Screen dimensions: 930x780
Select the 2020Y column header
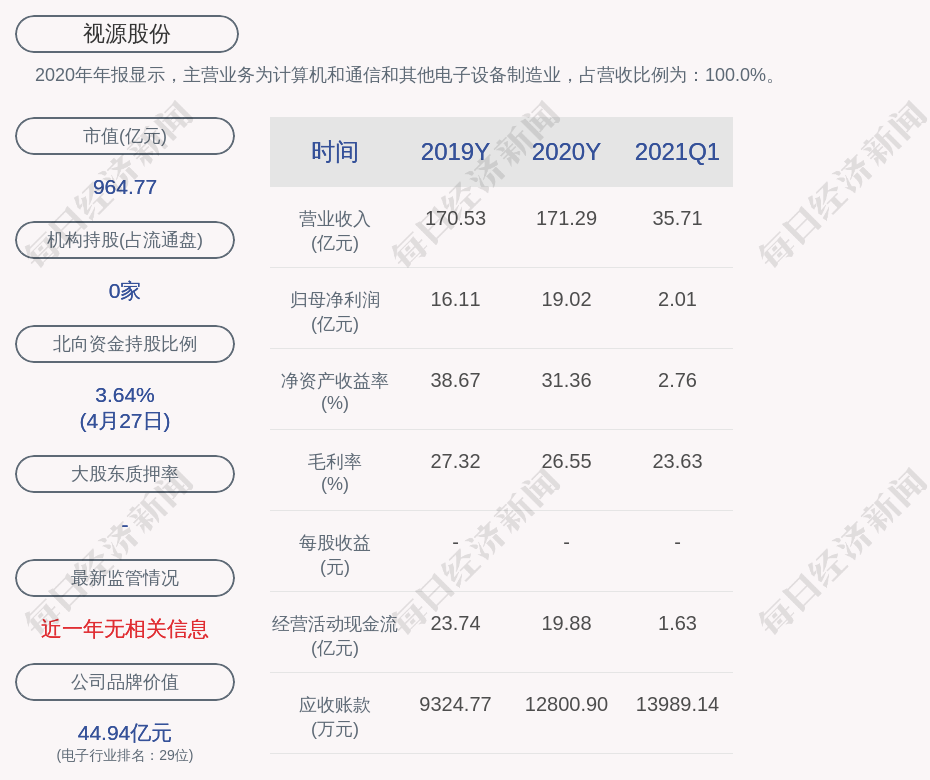tap(566, 152)
